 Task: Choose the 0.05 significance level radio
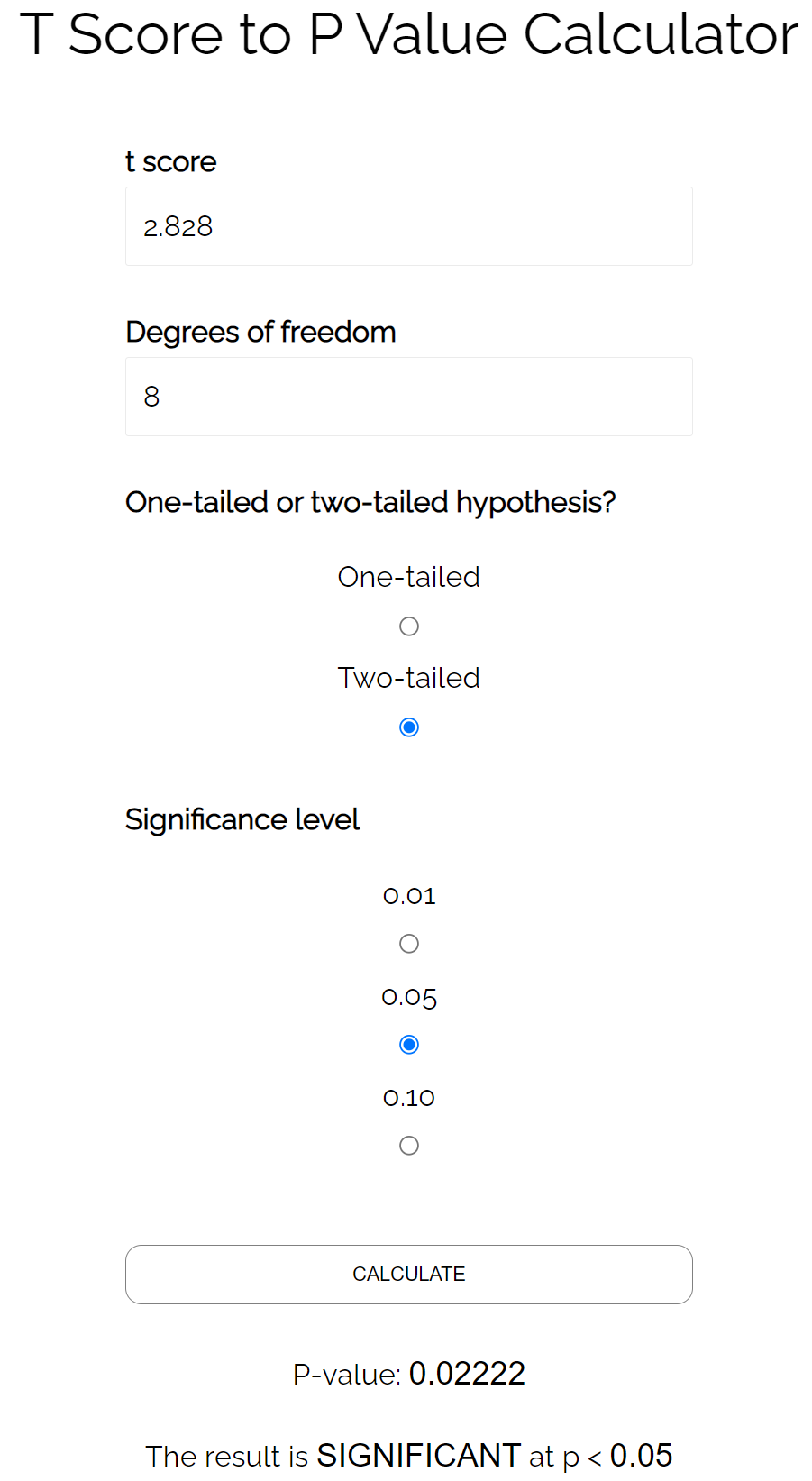tap(409, 1045)
